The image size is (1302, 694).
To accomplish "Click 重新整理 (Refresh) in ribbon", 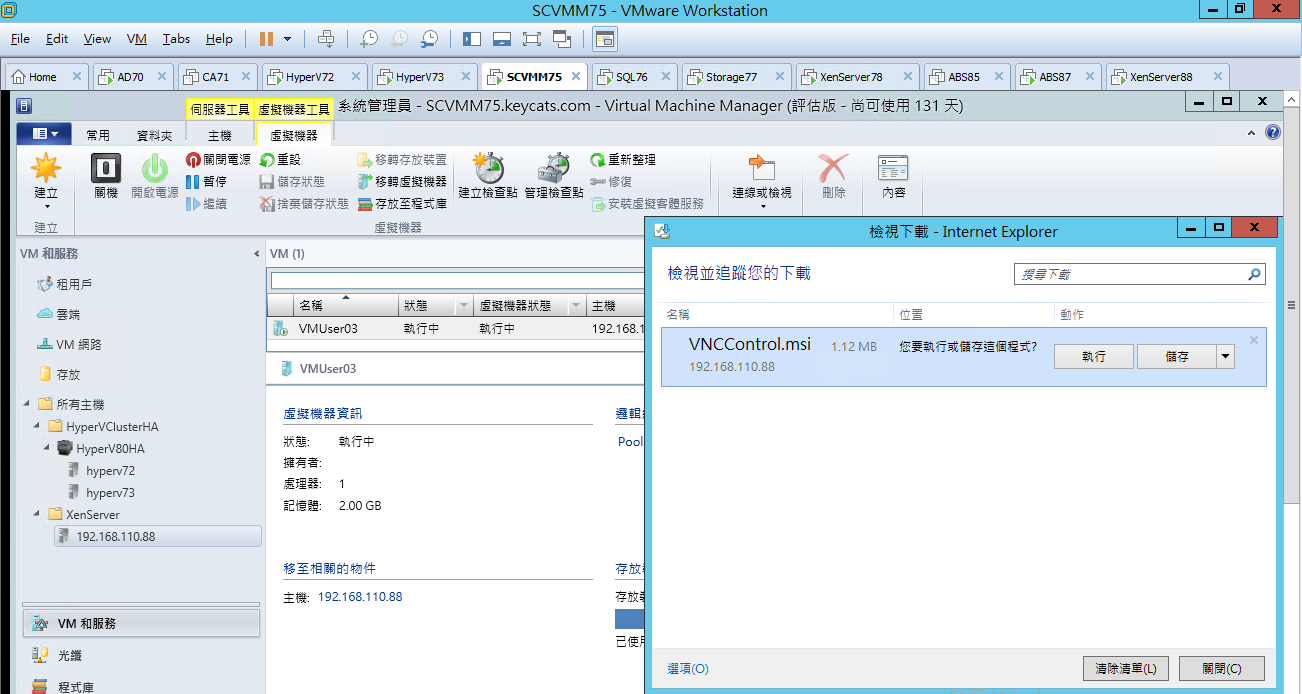I will tap(623, 160).
